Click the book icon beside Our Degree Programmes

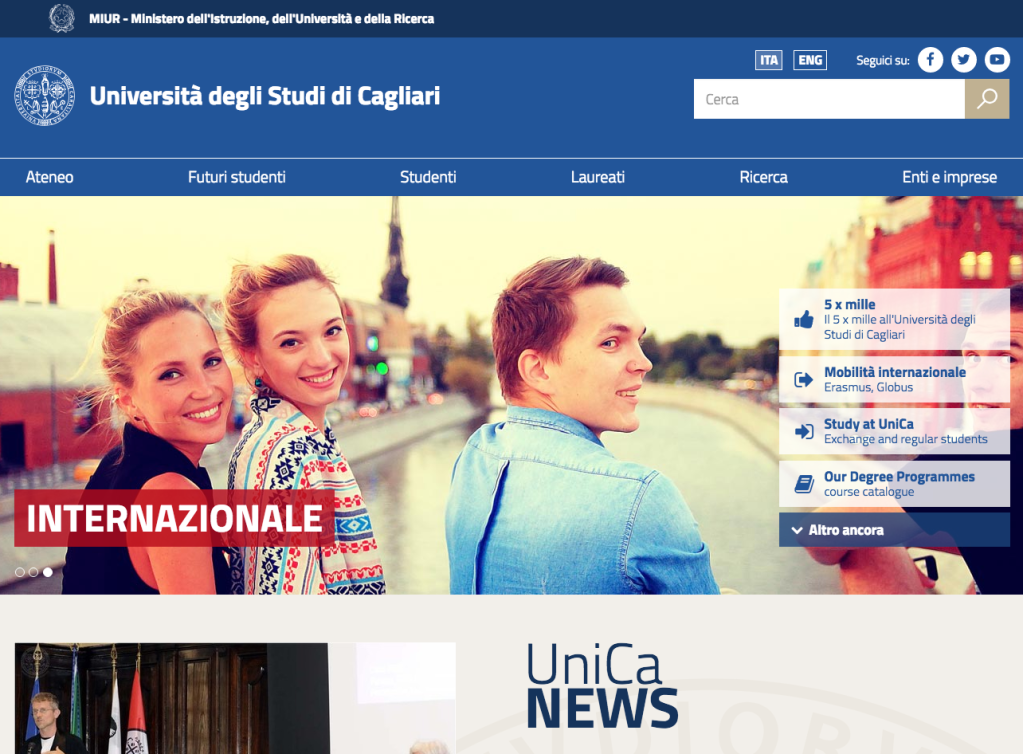tap(803, 484)
